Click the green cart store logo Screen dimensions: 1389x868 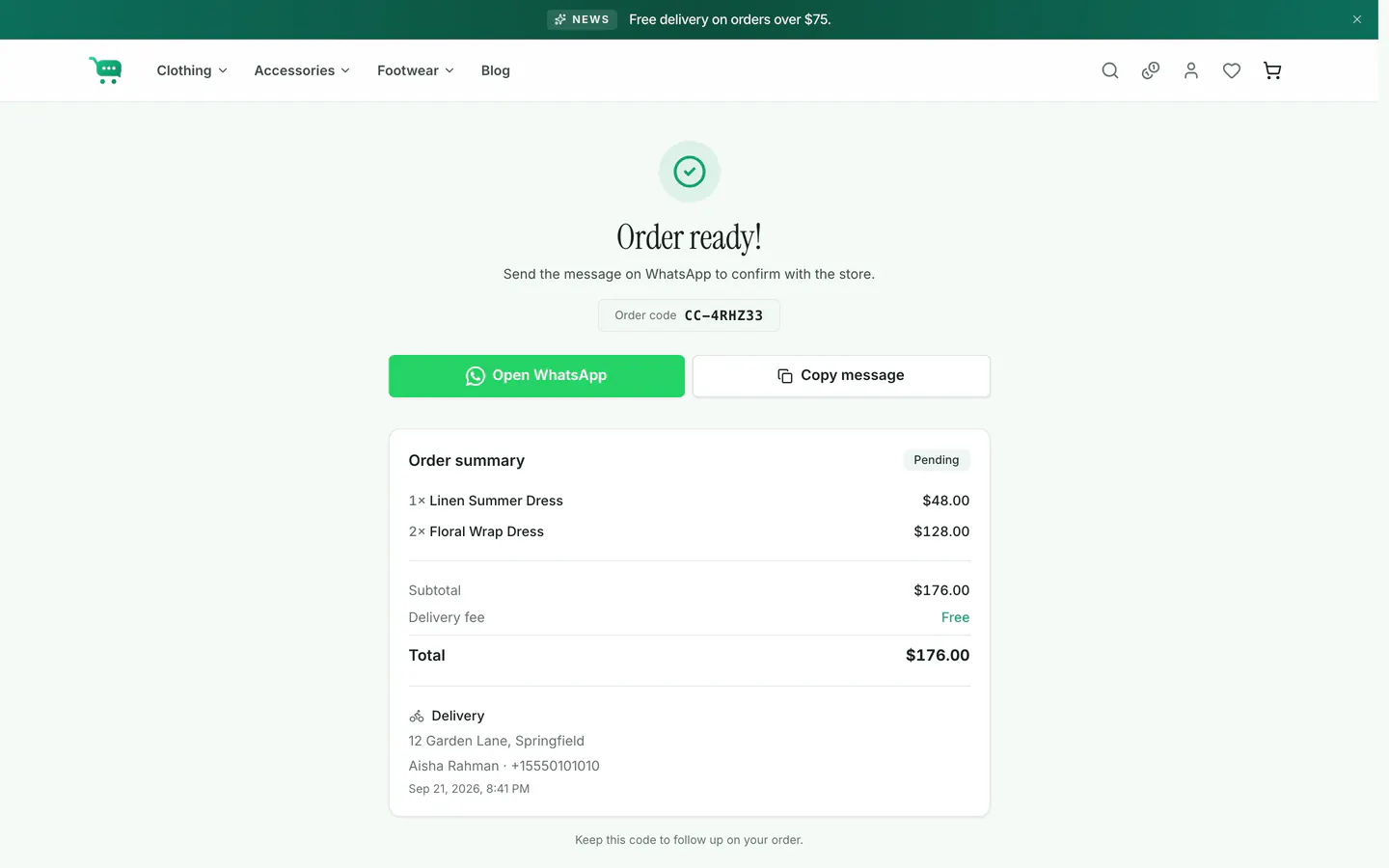(105, 70)
